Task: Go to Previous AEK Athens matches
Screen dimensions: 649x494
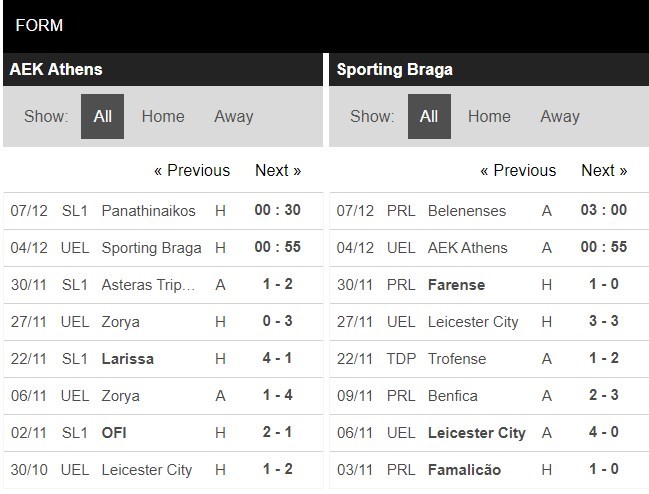Action: tap(191, 170)
